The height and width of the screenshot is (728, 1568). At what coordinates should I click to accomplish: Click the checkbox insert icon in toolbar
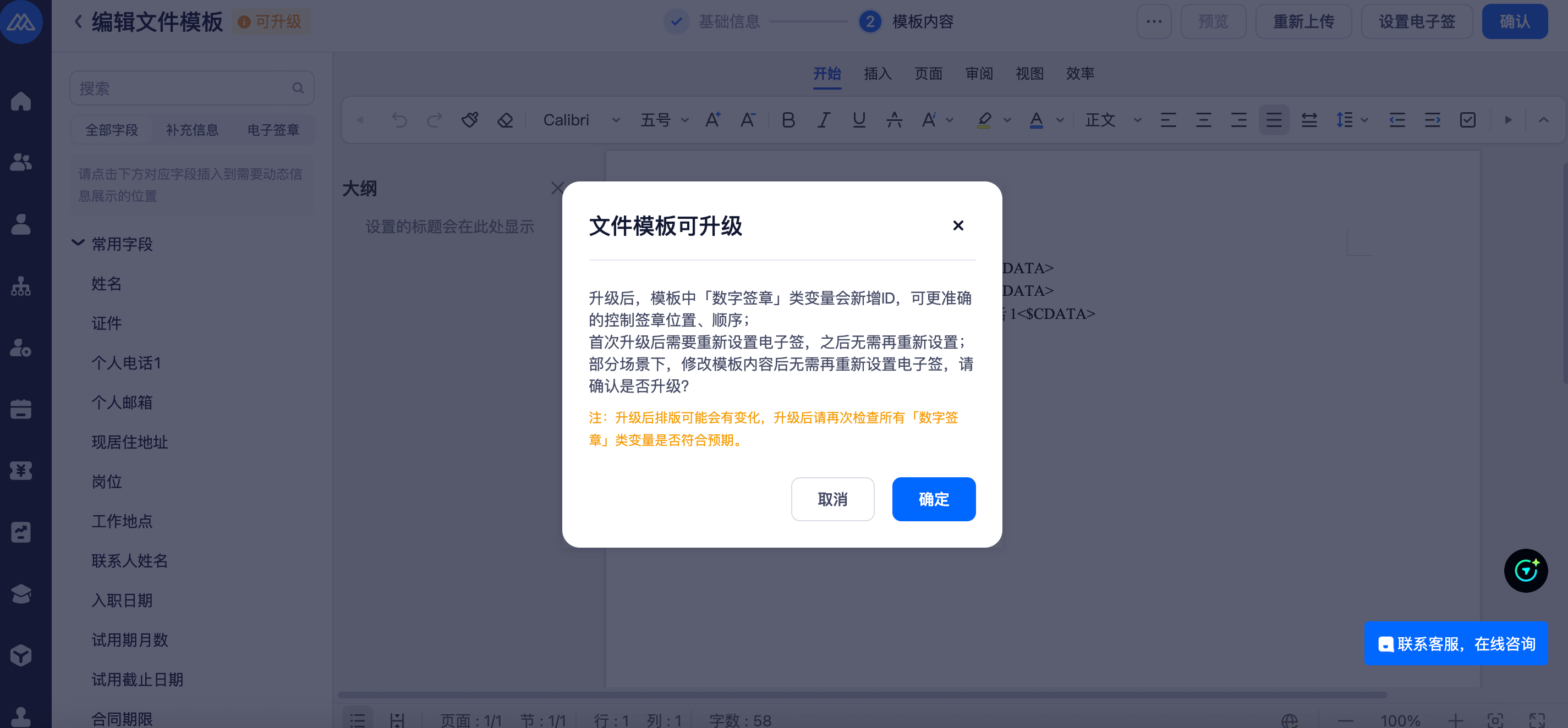click(x=1467, y=120)
